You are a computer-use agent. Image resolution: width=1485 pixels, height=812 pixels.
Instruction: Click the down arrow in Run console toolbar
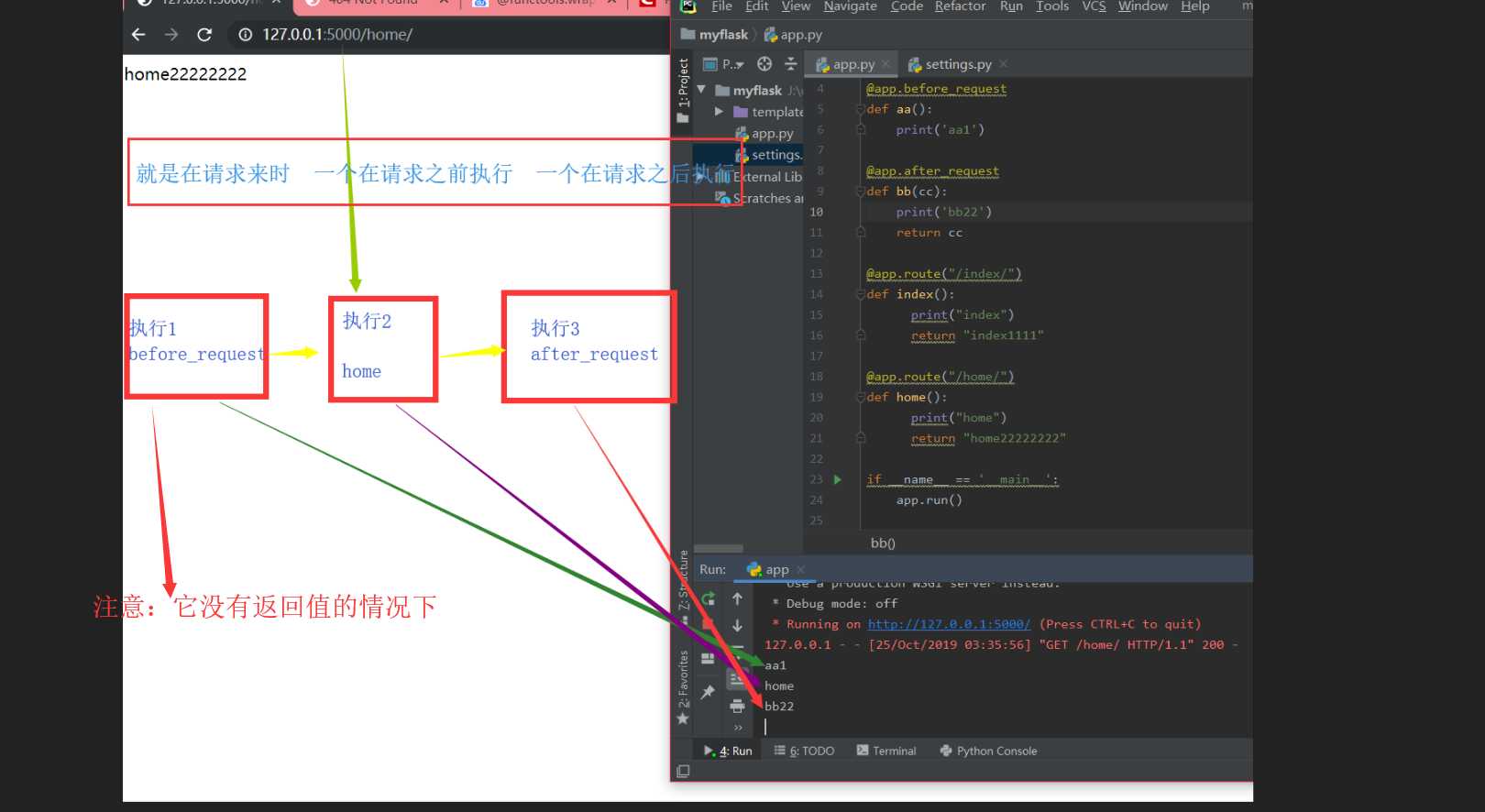coord(737,626)
